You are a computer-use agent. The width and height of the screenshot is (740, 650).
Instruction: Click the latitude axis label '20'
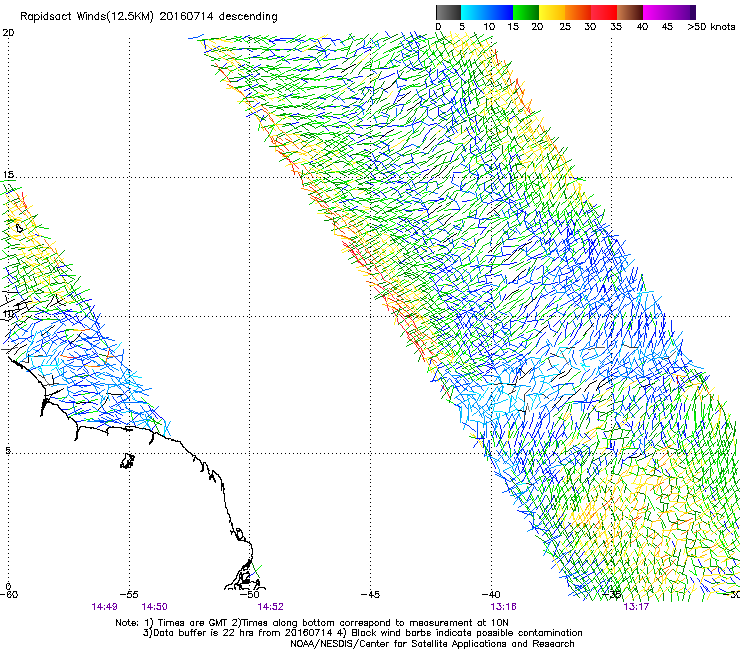(x=8, y=33)
